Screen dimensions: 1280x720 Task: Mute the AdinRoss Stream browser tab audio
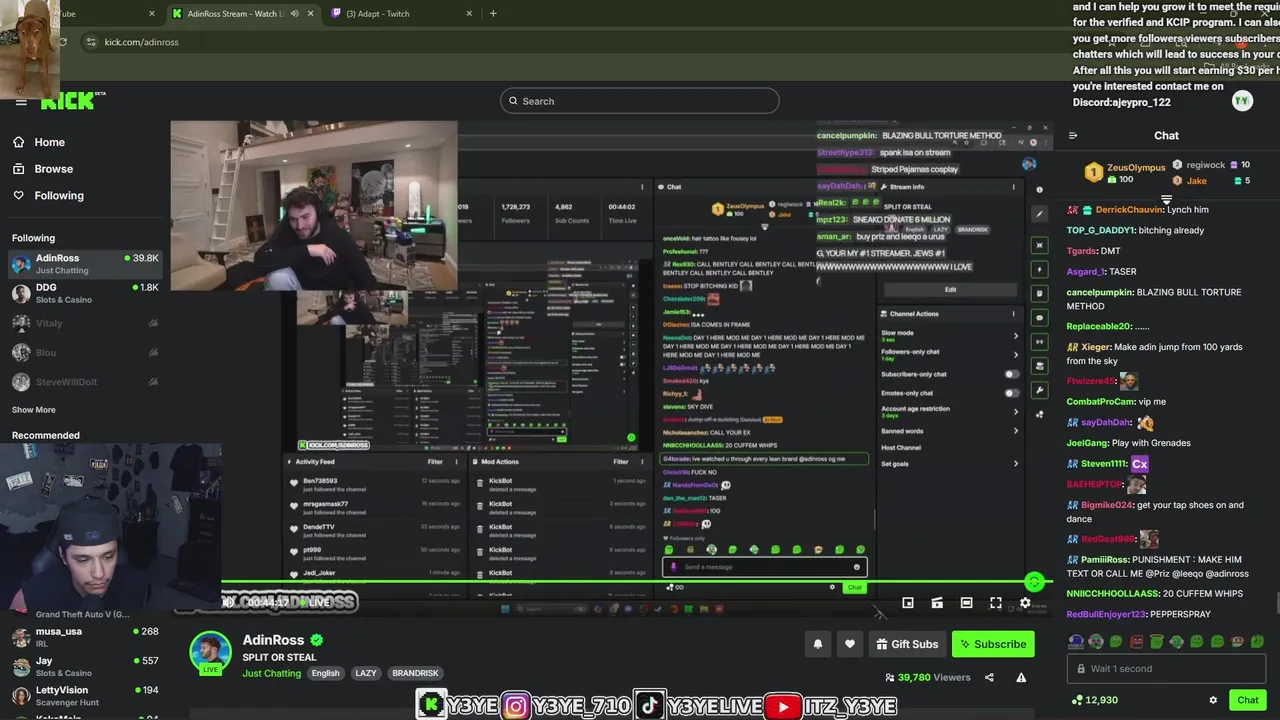click(x=294, y=14)
